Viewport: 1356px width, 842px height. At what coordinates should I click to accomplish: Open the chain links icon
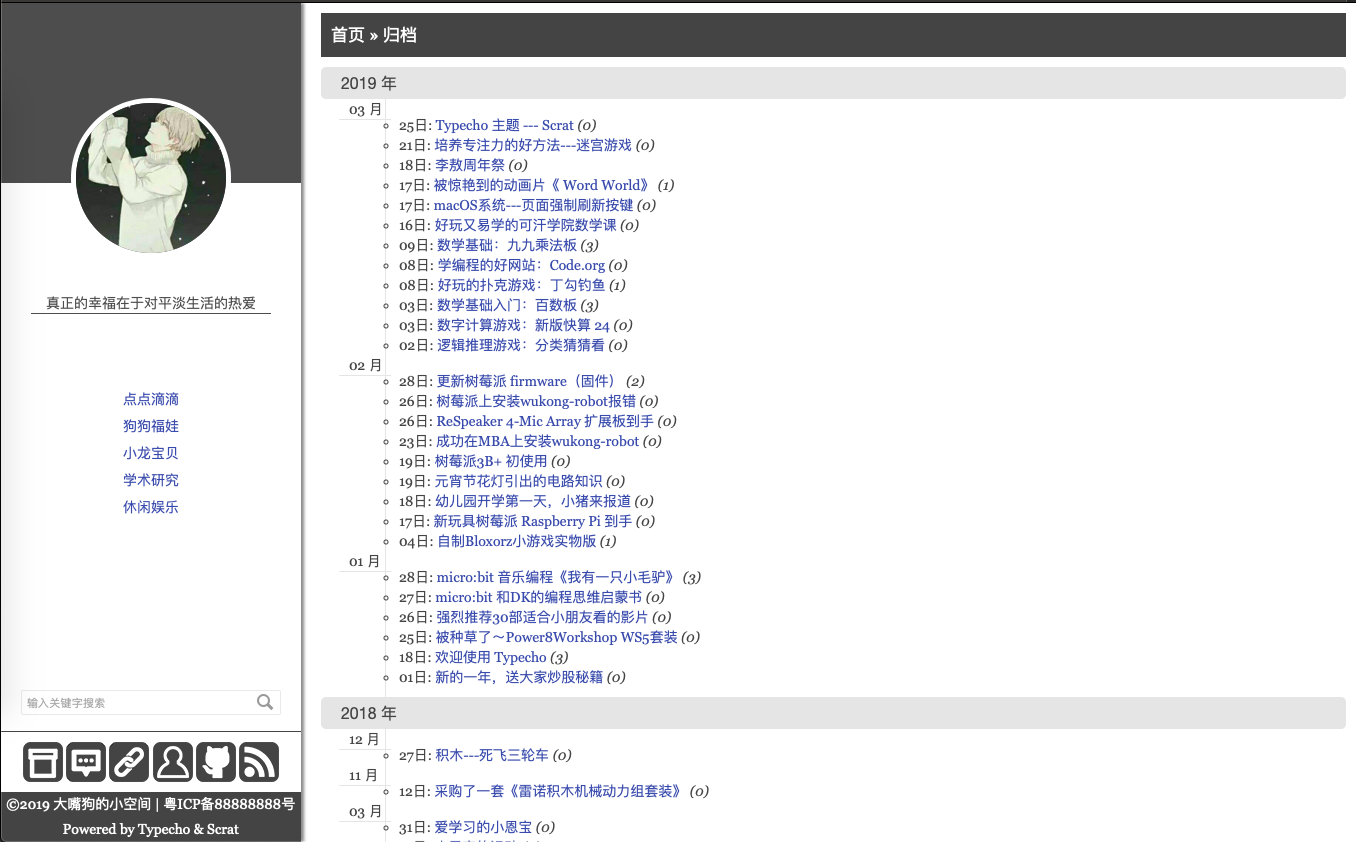coord(129,762)
